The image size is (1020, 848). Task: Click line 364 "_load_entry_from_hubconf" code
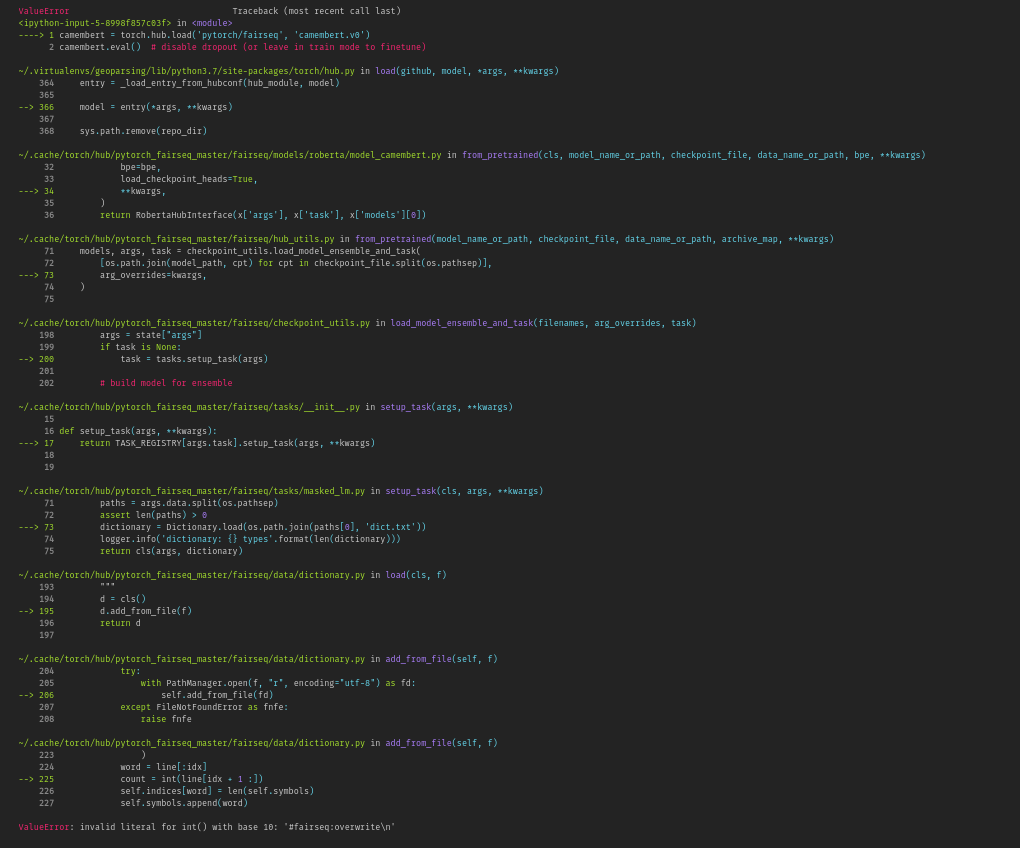point(209,83)
